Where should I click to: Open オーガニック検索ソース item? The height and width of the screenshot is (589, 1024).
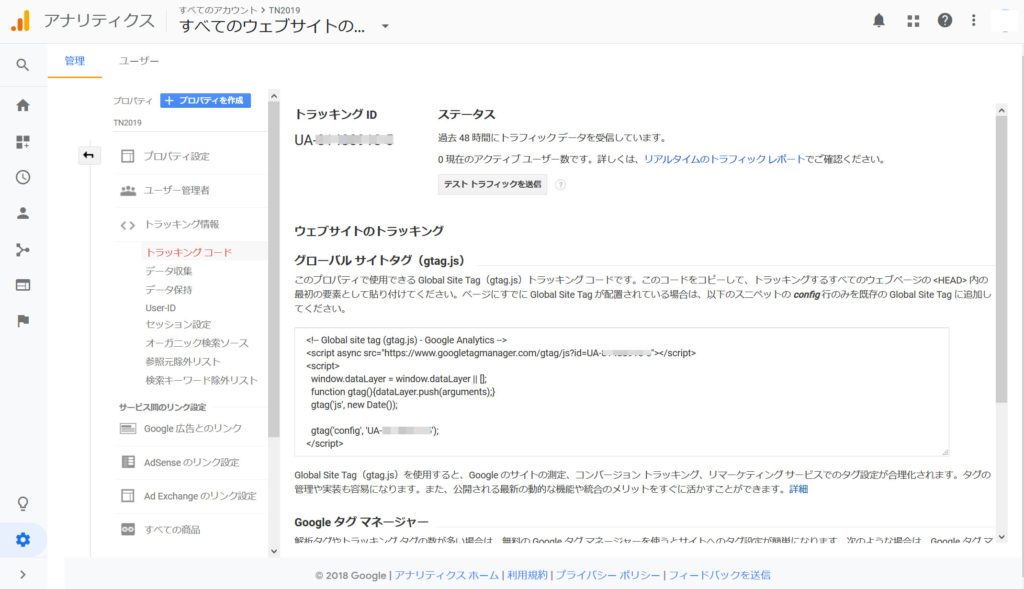point(197,343)
